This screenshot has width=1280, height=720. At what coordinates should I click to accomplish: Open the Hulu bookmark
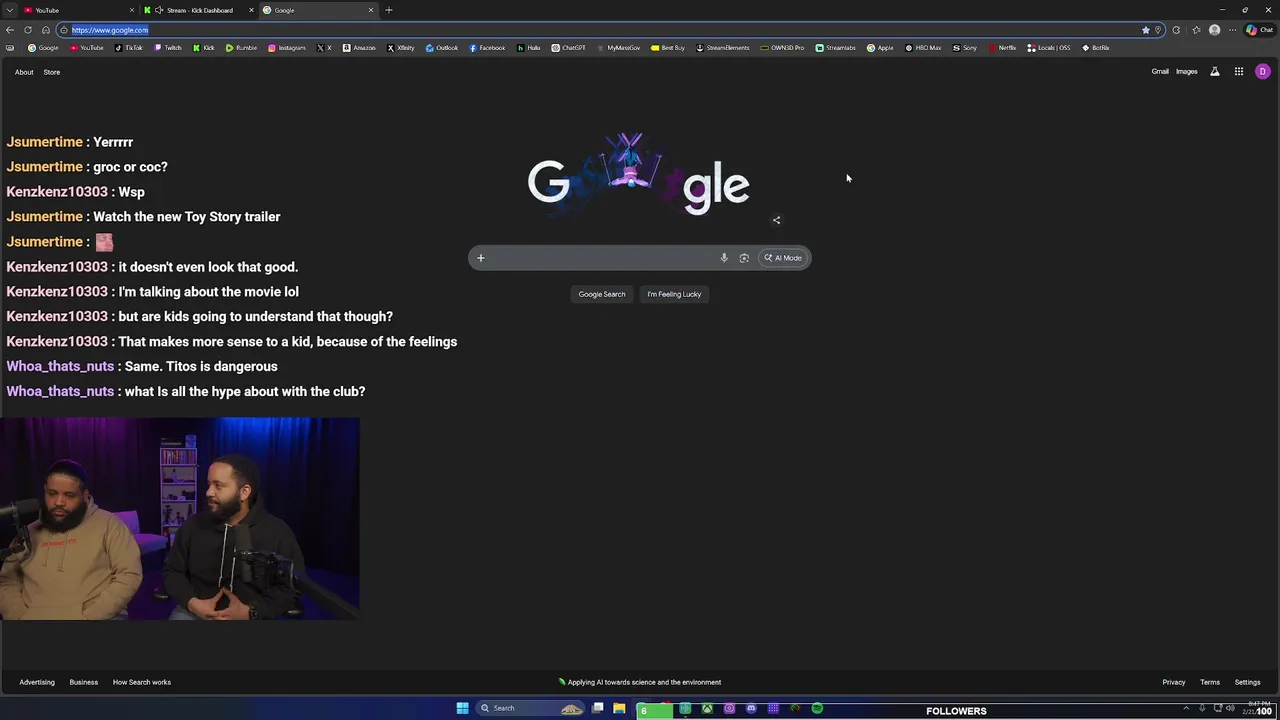[x=529, y=48]
